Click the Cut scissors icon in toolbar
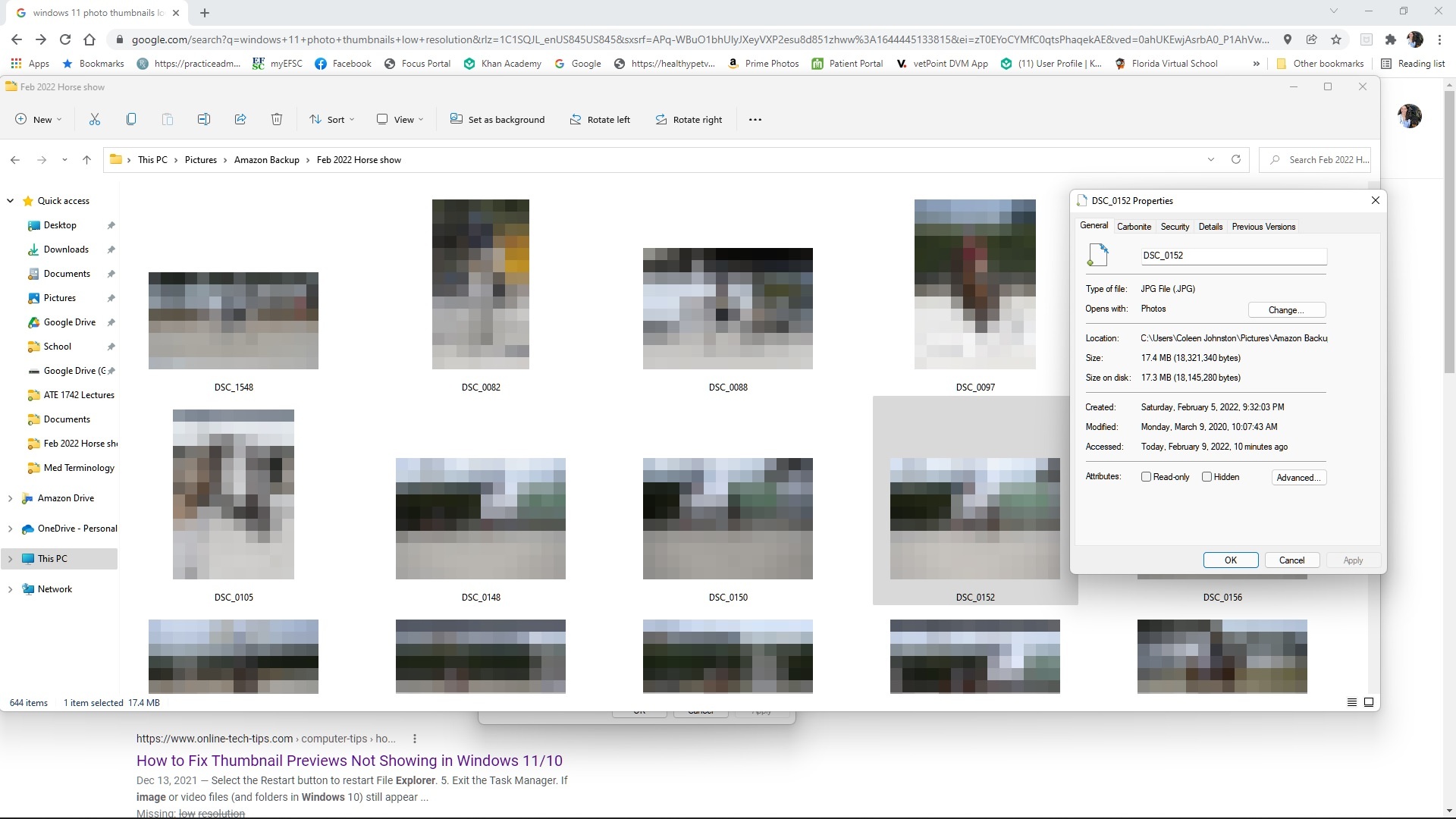1456x819 pixels. (95, 119)
